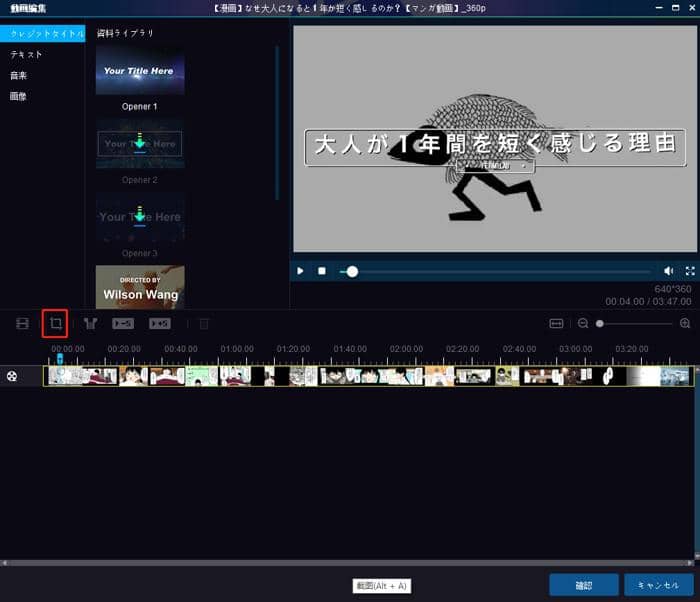Minimize the video editor window
The height and width of the screenshot is (602, 700).
[x=659, y=8]
